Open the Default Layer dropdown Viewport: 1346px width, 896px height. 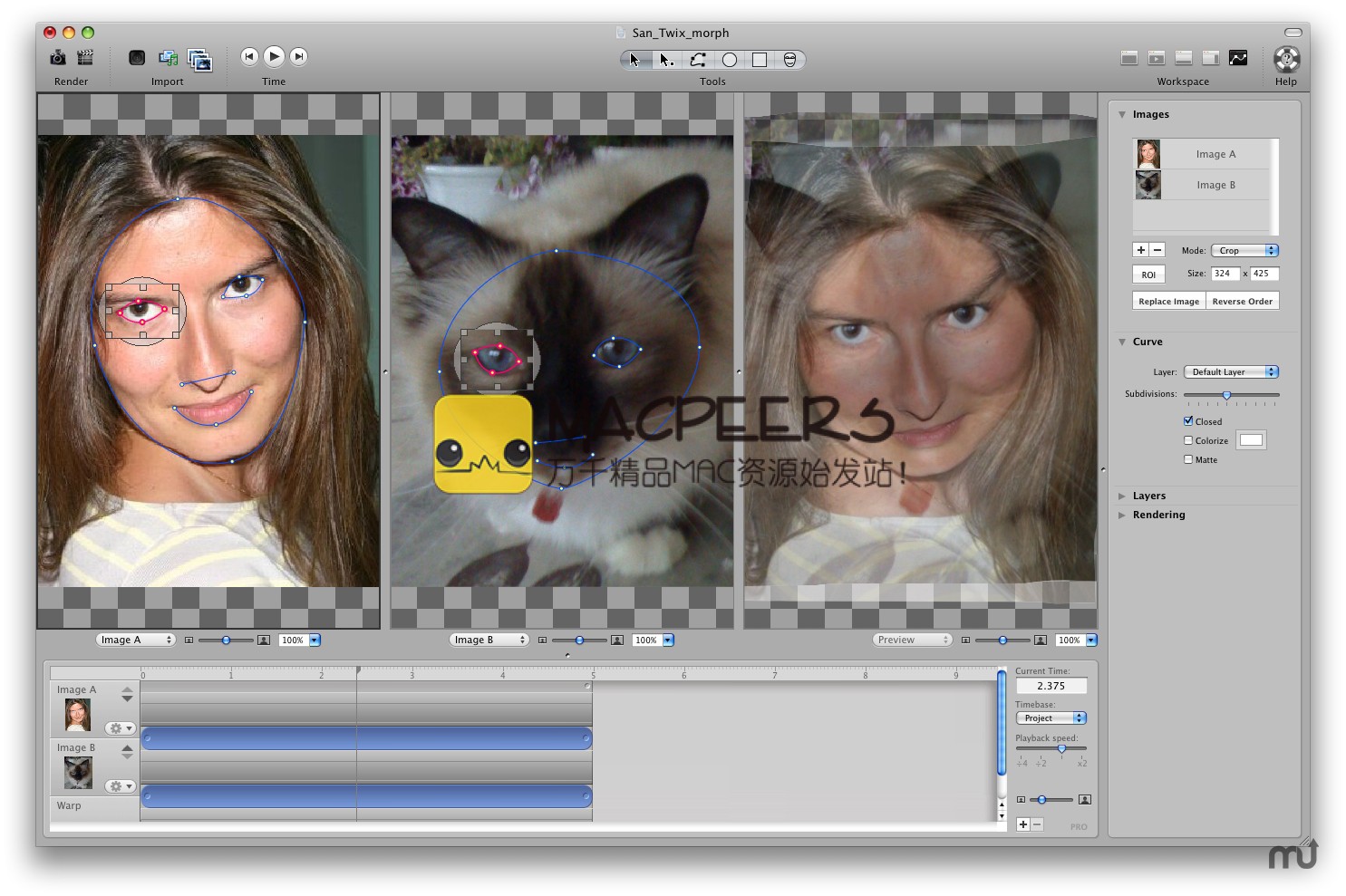click(x=1230, y=371)
